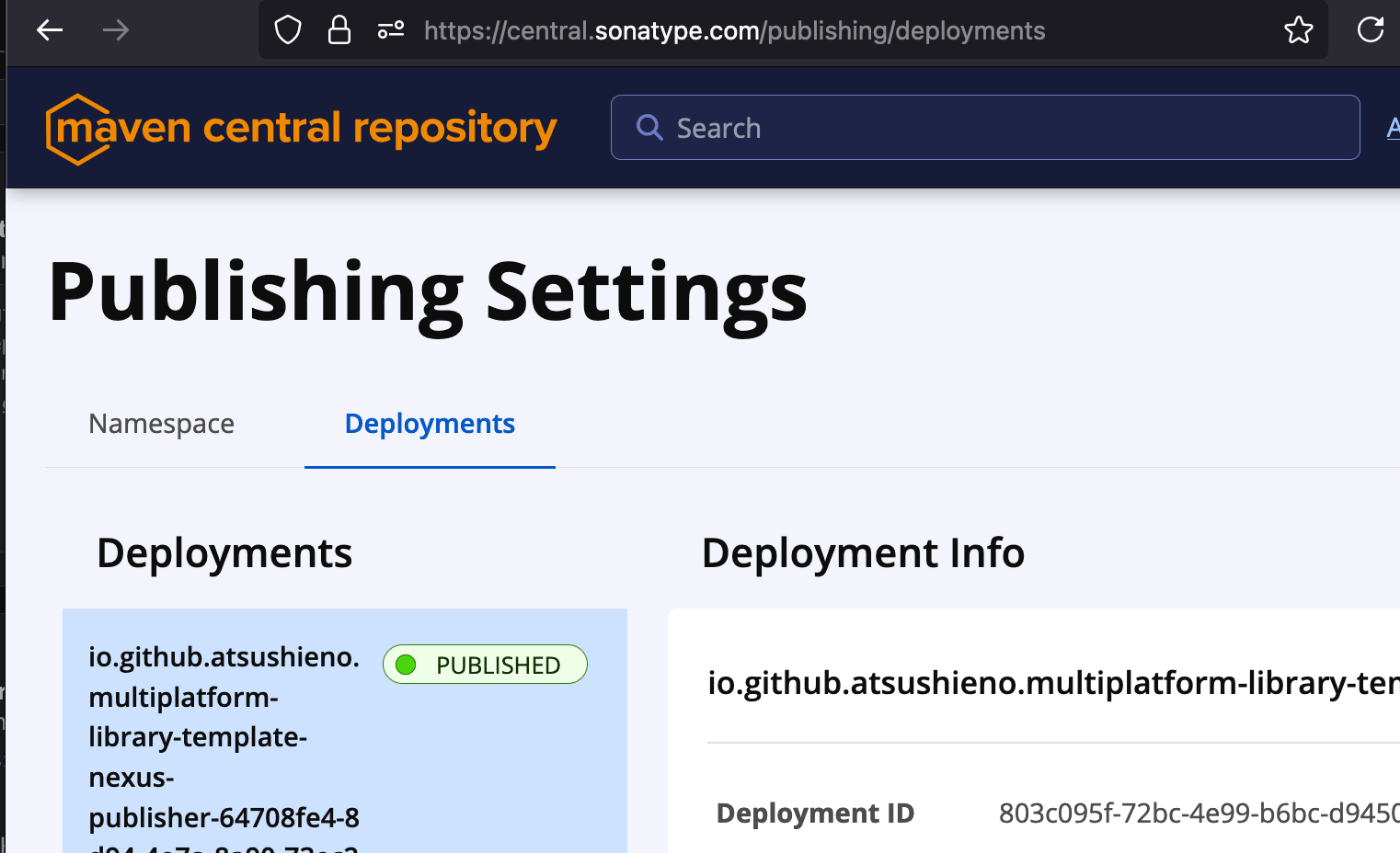Switch to the Namespace tab

tap(161, 424)
